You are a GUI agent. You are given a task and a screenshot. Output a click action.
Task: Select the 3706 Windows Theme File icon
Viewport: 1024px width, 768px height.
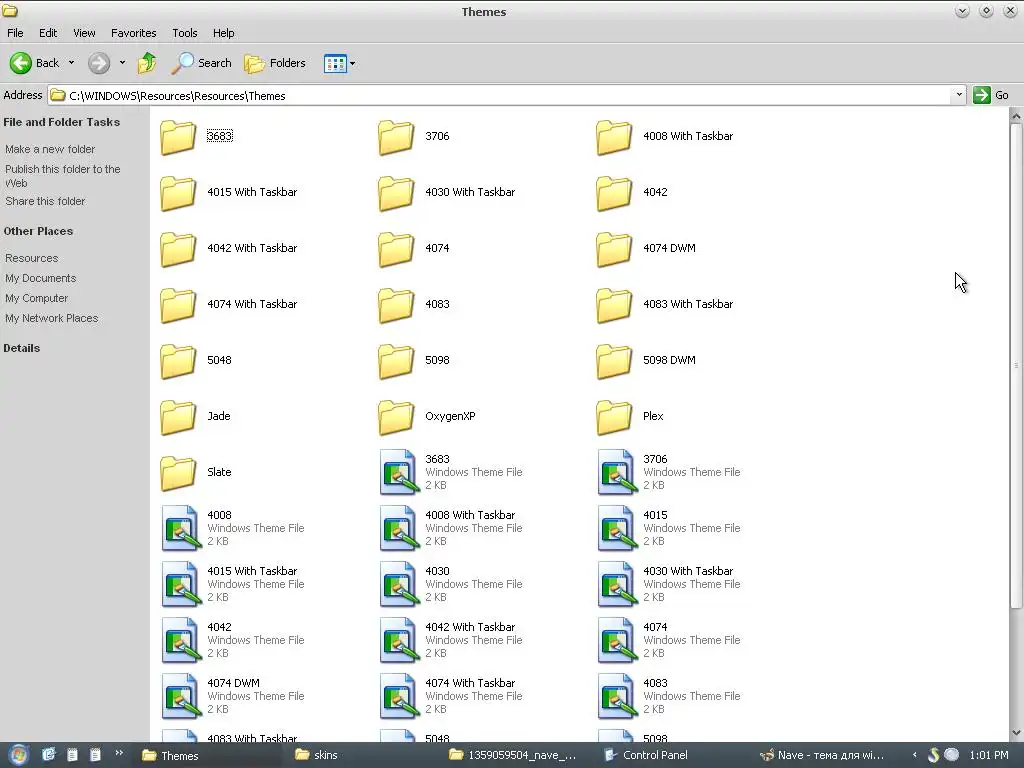click(x=616, y=472)
